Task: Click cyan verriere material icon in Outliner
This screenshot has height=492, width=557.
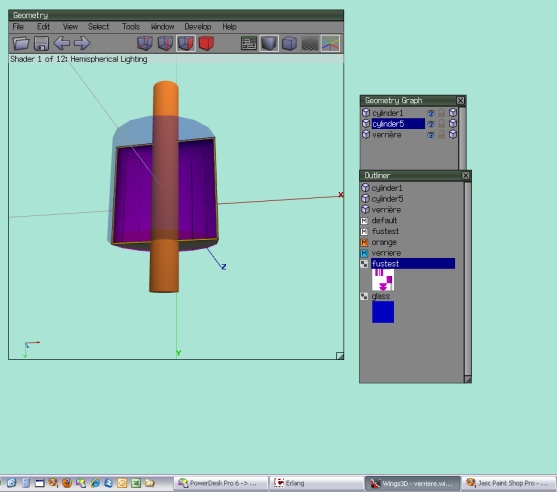Action: pos(364,253)
